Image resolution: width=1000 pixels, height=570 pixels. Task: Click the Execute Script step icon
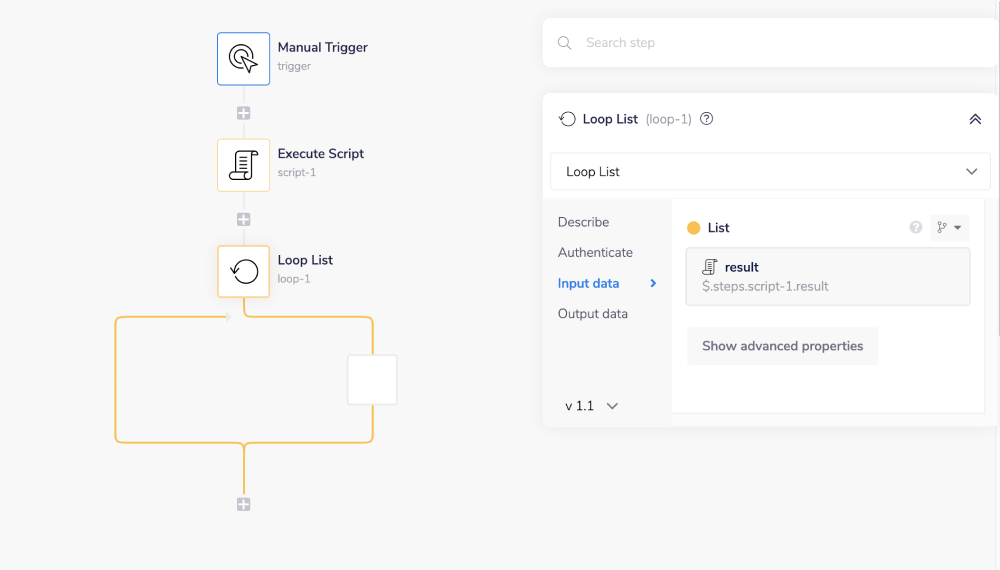(x=243, y=165)
